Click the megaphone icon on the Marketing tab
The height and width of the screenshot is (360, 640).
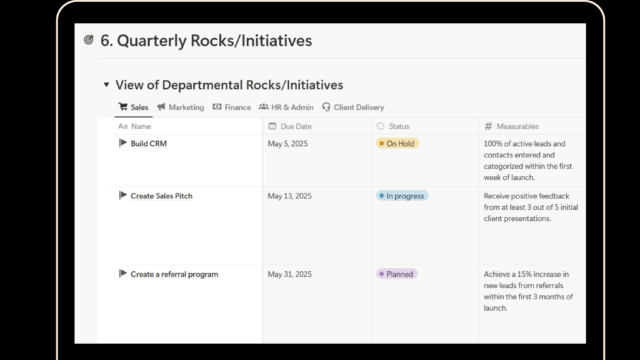pos(161,107)
